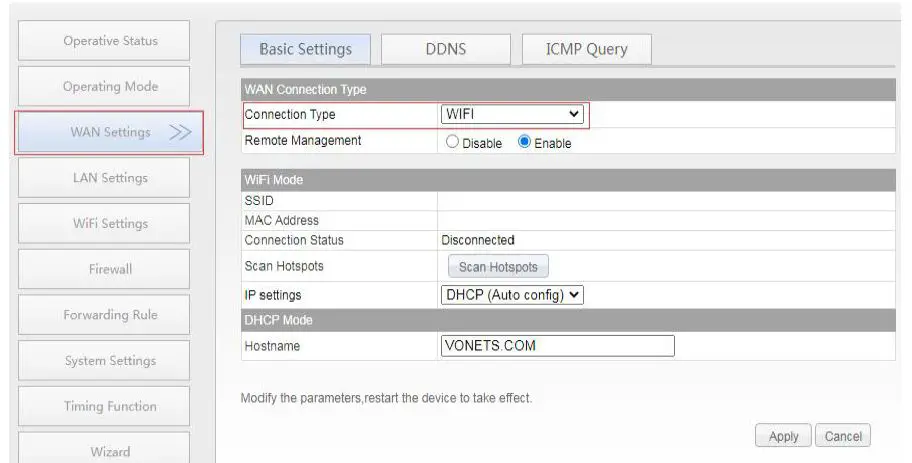Go to the ICMP Query tab
The image size is (912, 463).
[x=586, y=49]
